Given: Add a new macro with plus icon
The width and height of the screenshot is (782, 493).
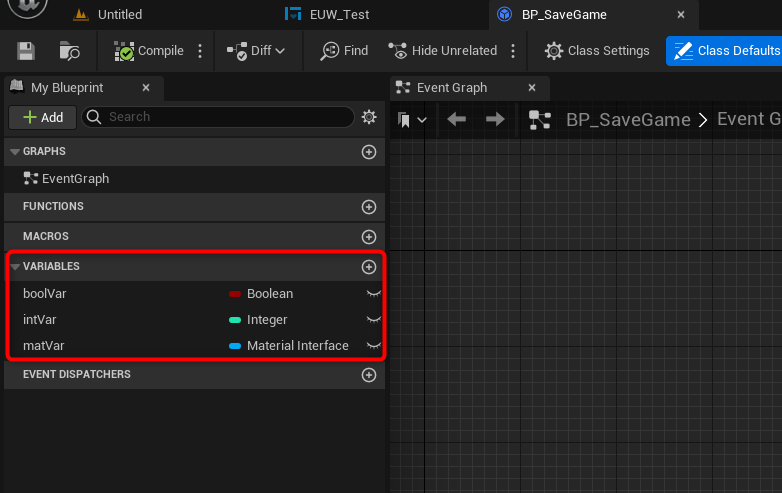Looking at the screenshot, I should point(369,237).
